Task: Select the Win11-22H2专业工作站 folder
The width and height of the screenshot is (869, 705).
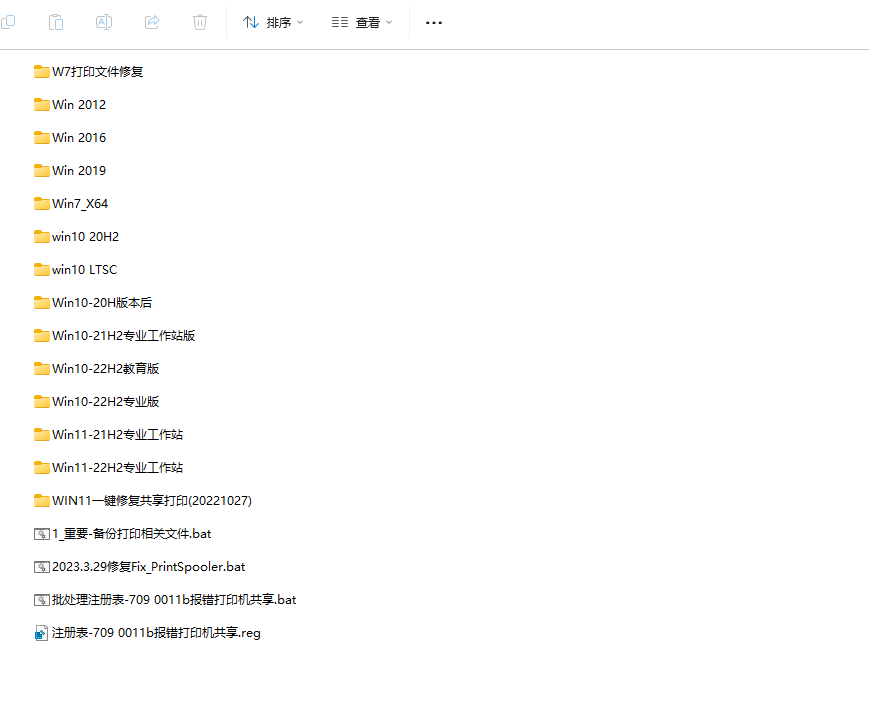Action: (117, 467)
